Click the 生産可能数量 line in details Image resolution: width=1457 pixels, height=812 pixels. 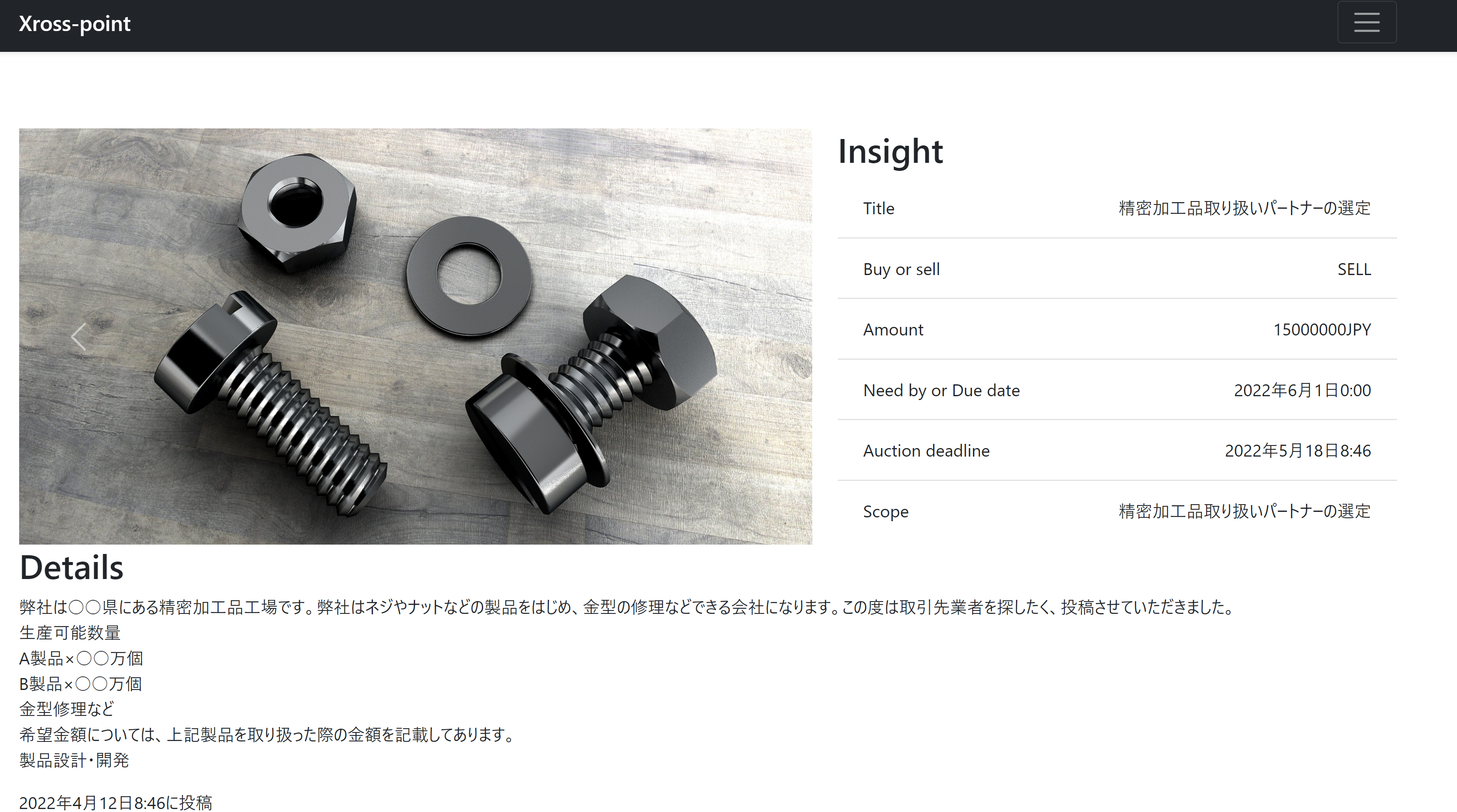coord(70,633)
